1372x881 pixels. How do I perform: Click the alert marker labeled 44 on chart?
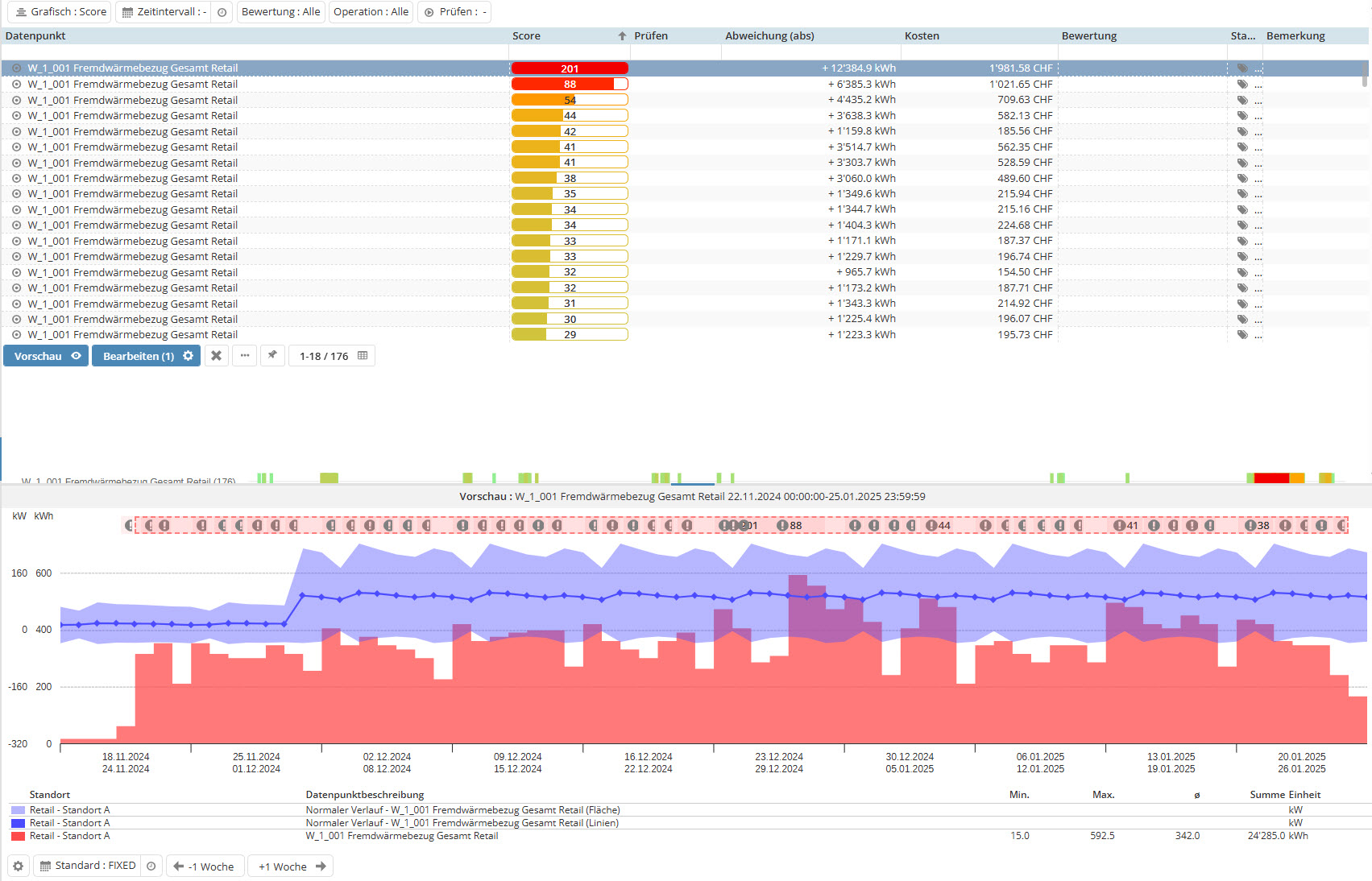(x=932, y=526)
